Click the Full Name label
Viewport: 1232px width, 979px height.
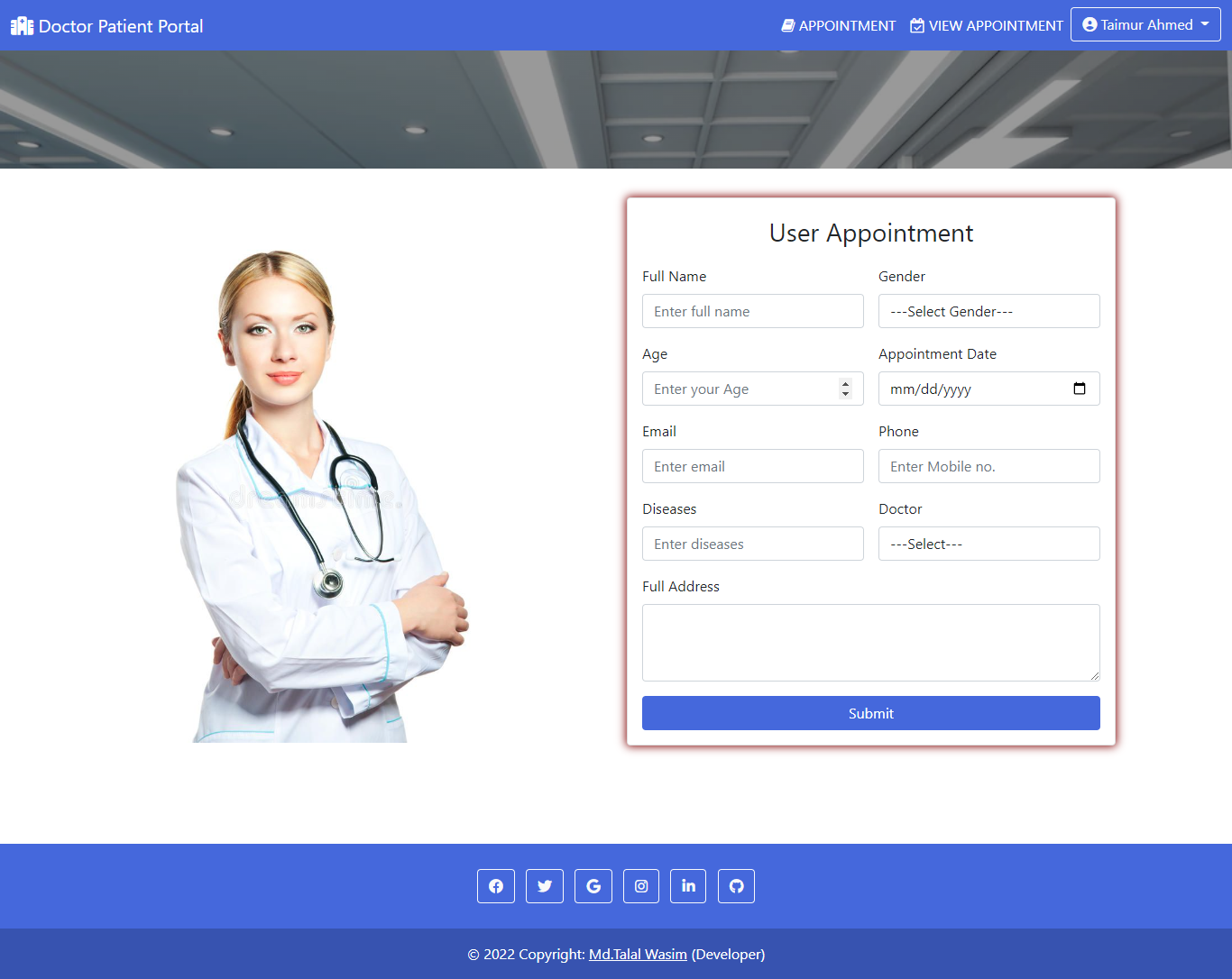coord(675,276)
